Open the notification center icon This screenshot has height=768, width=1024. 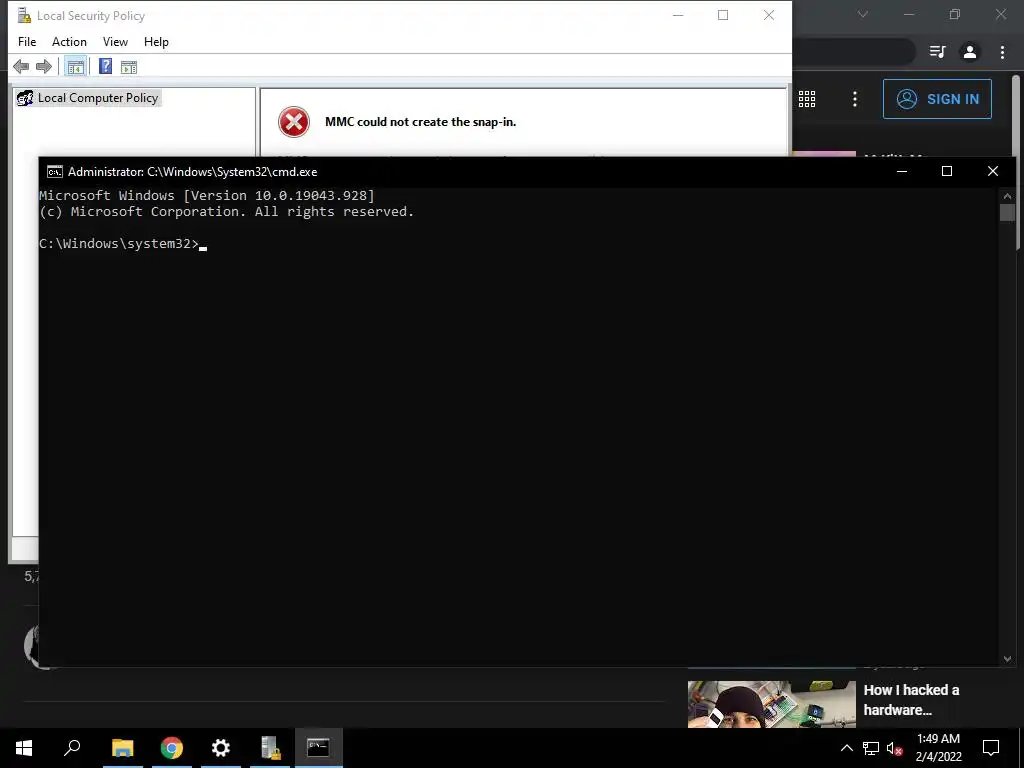991,748
